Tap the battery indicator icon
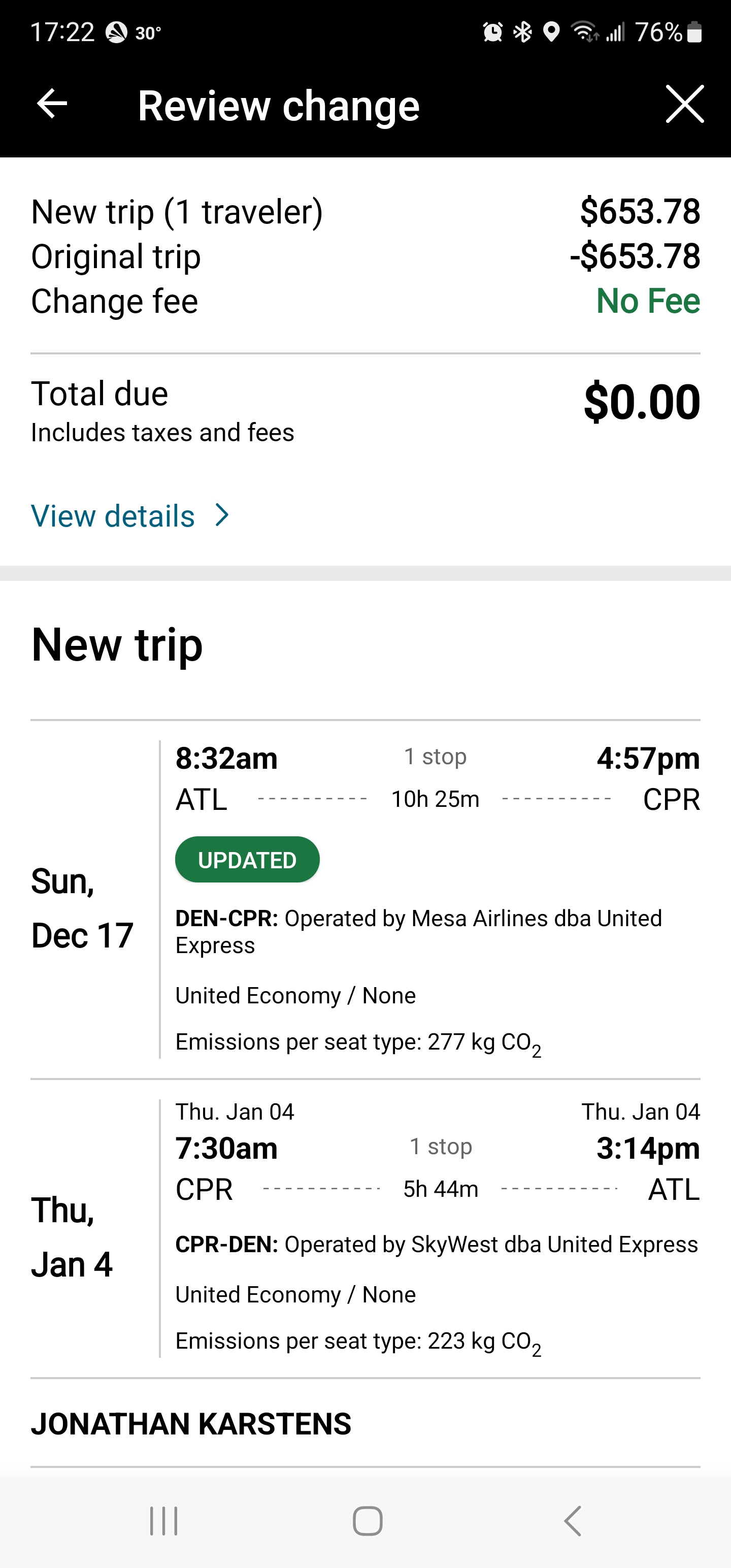 pos(694,31)
